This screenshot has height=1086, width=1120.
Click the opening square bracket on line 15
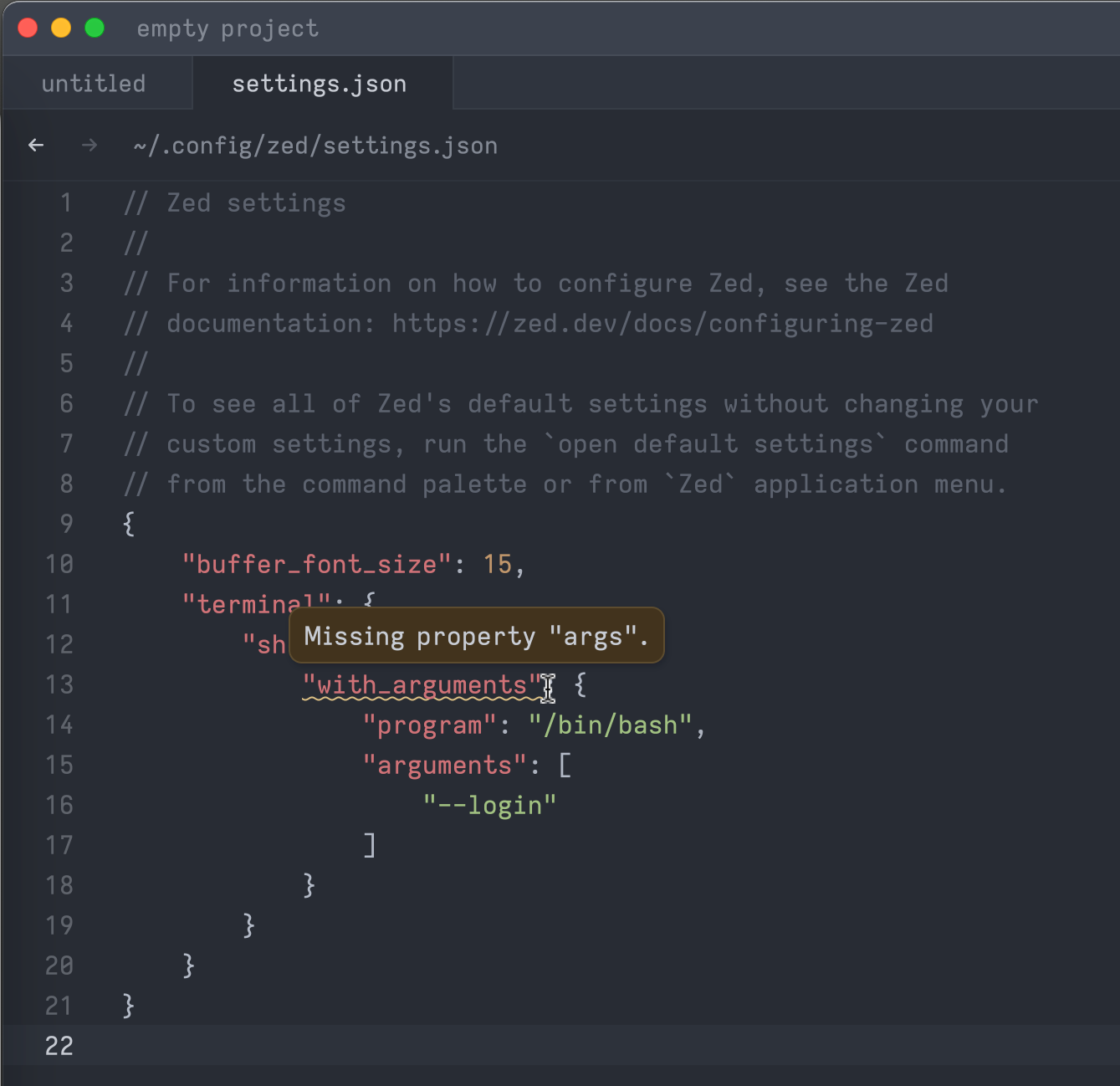coord(565,766)
